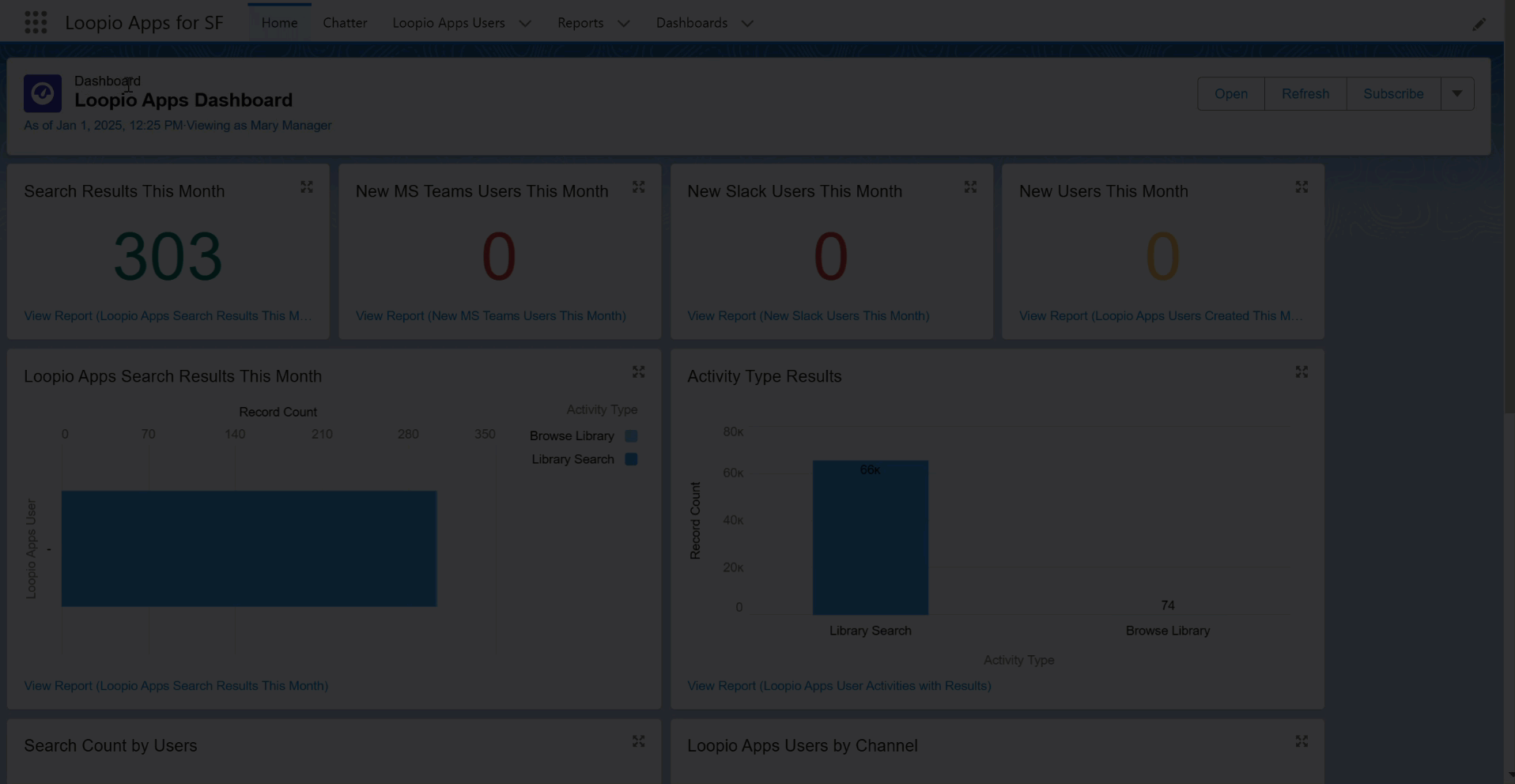This screenshot has height=784, width=1515.
Task: Switch to the Chatter tab
Action: click(345, 23)
